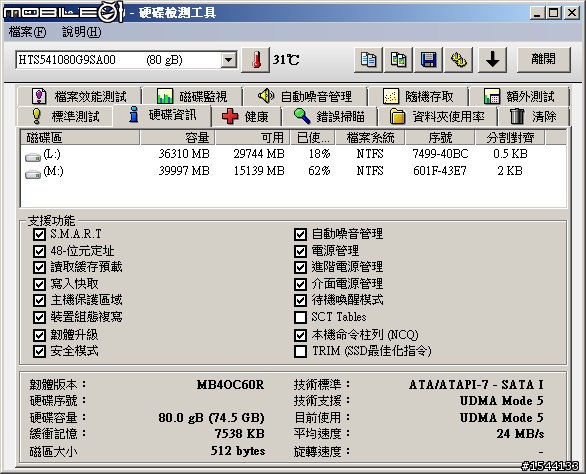Viewport: 586px width, 474px height.
Task: Toggle the 安全模式 checkbox
Action: [39, 351]
